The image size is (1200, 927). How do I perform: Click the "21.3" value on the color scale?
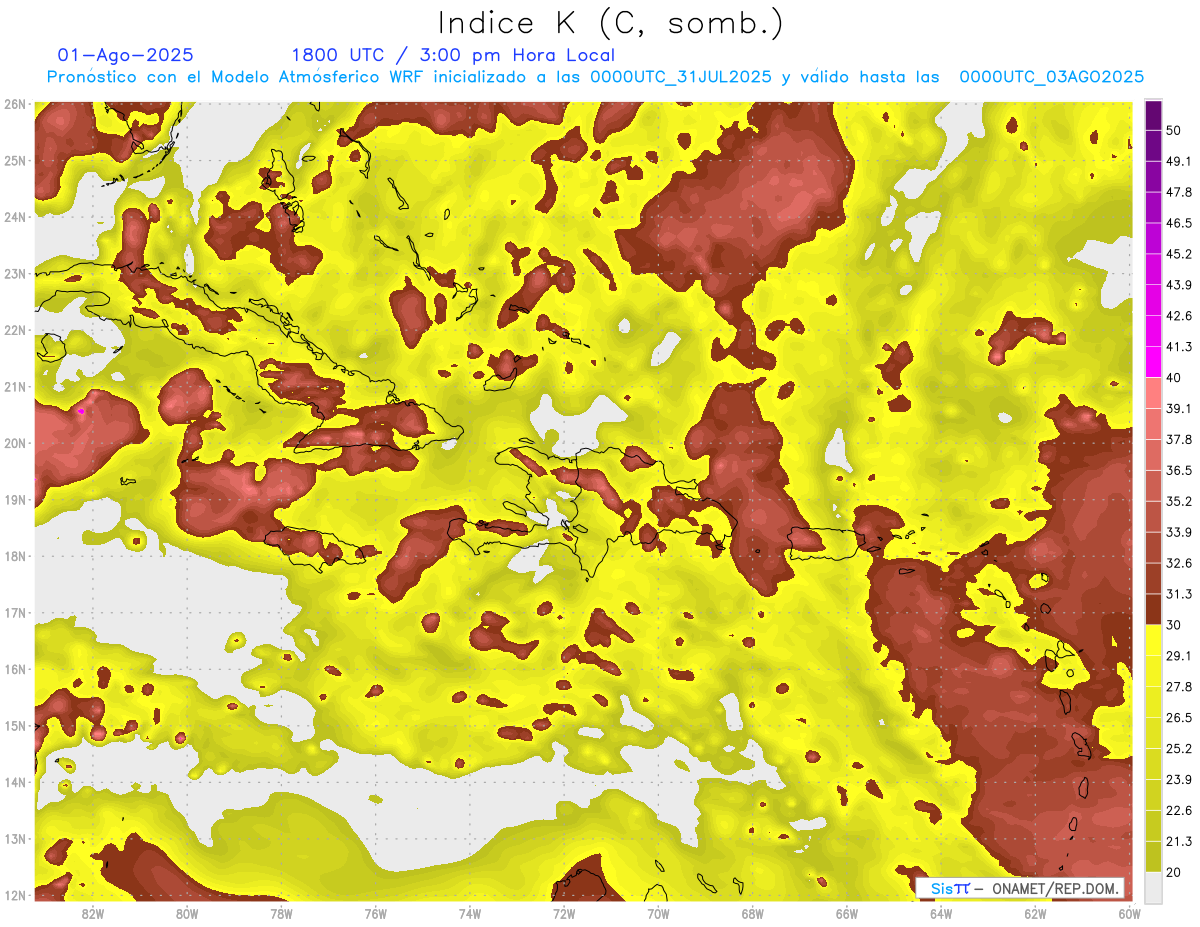point(1178,842)
